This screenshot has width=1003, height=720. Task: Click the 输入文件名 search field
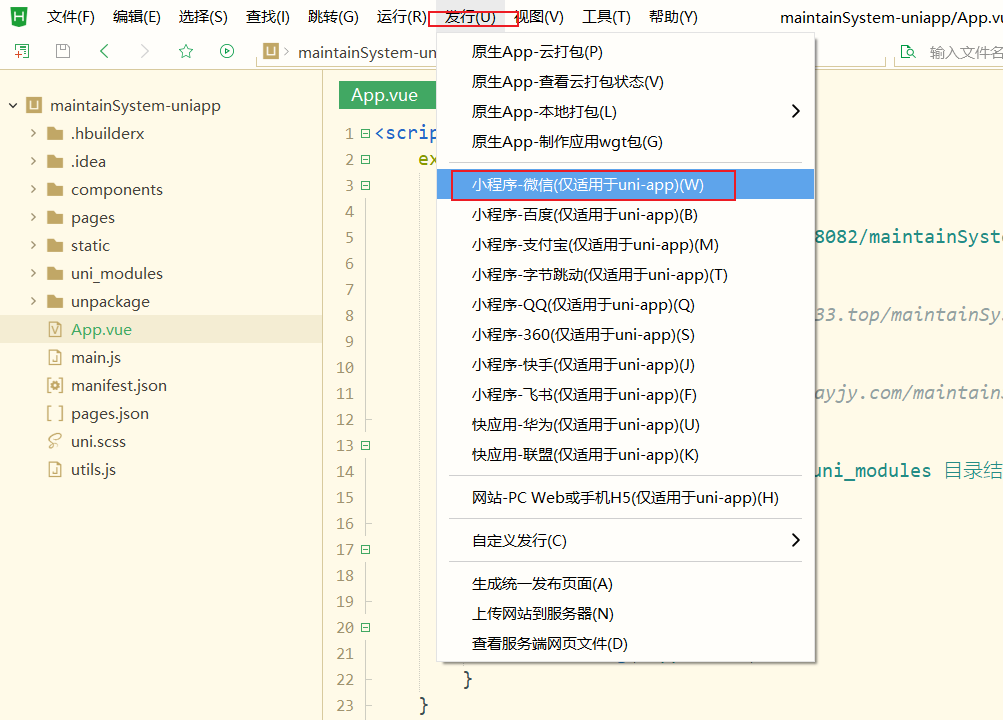(x=965, y=52)
